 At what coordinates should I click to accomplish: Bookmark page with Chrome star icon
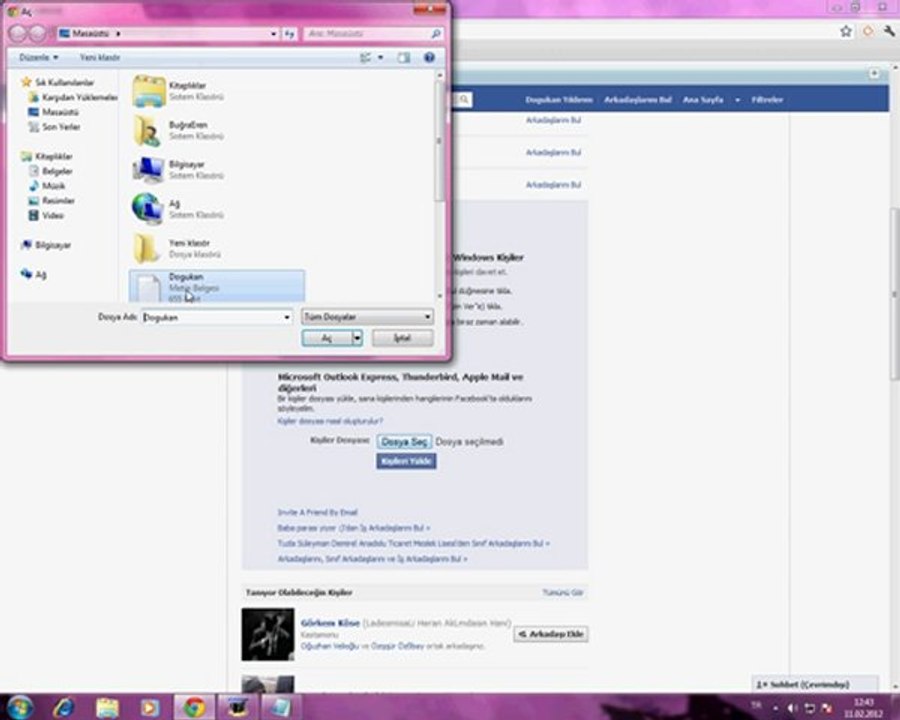pos(845,31)
